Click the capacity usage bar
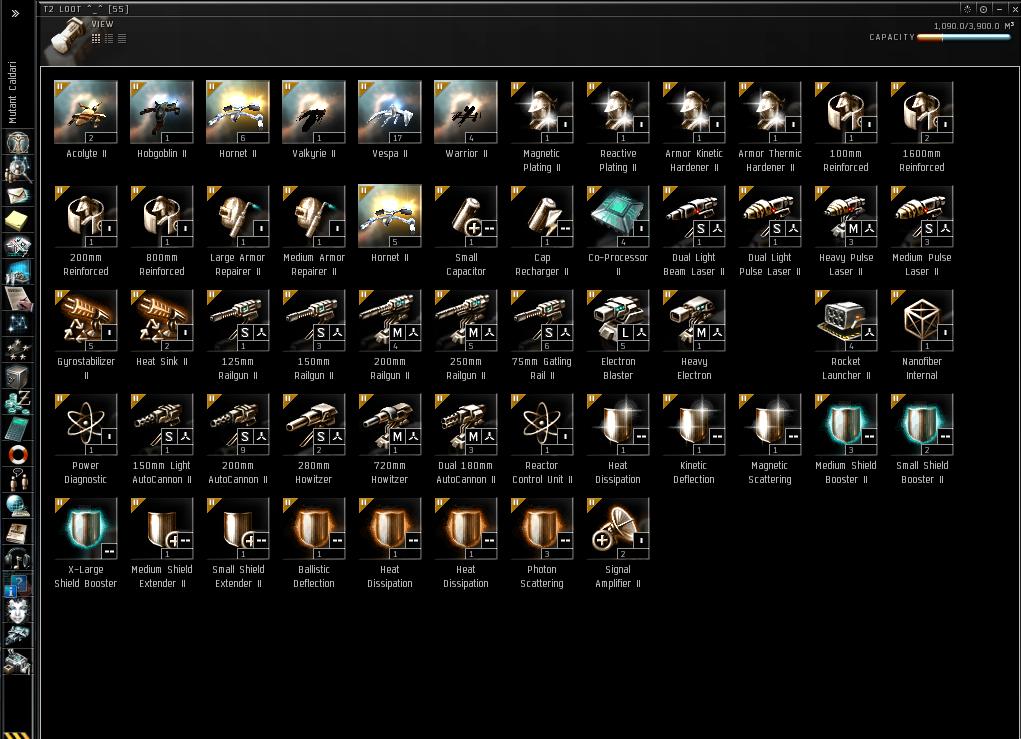 point(964,37)
